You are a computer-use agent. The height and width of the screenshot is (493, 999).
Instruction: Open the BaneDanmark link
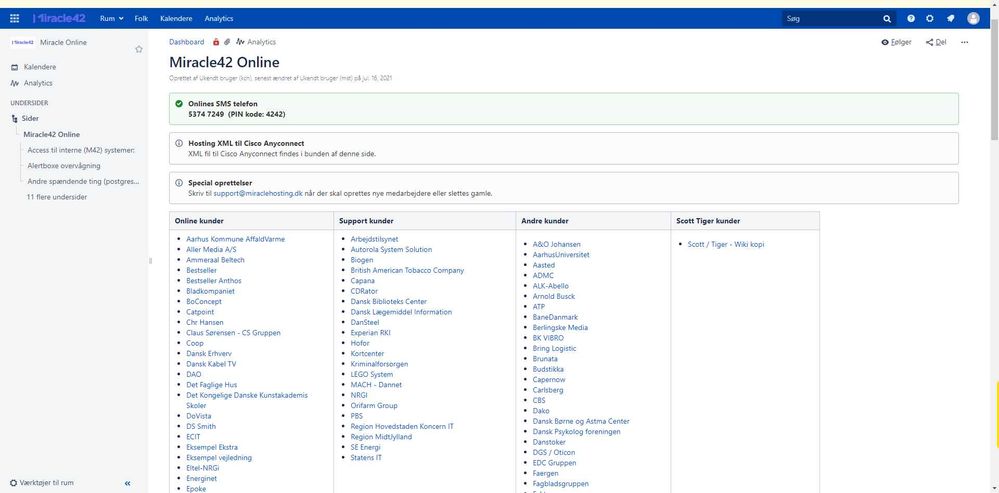tap(555, 317)
